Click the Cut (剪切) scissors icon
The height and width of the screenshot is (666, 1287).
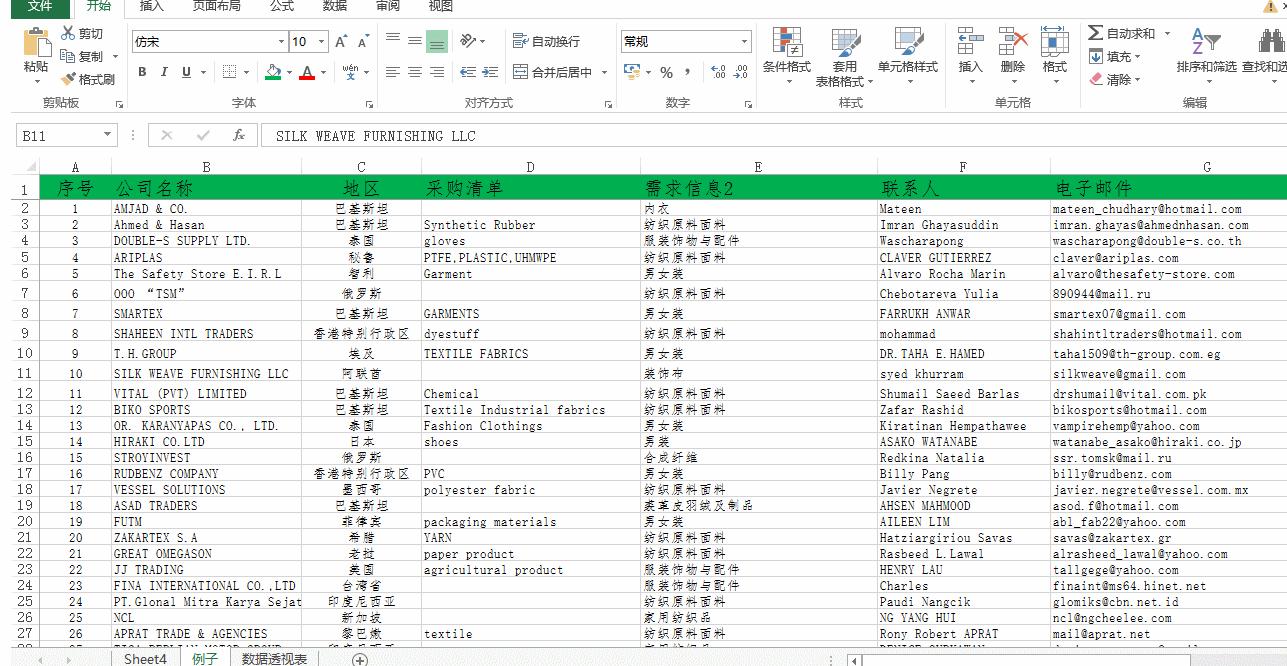click(68, 34)
